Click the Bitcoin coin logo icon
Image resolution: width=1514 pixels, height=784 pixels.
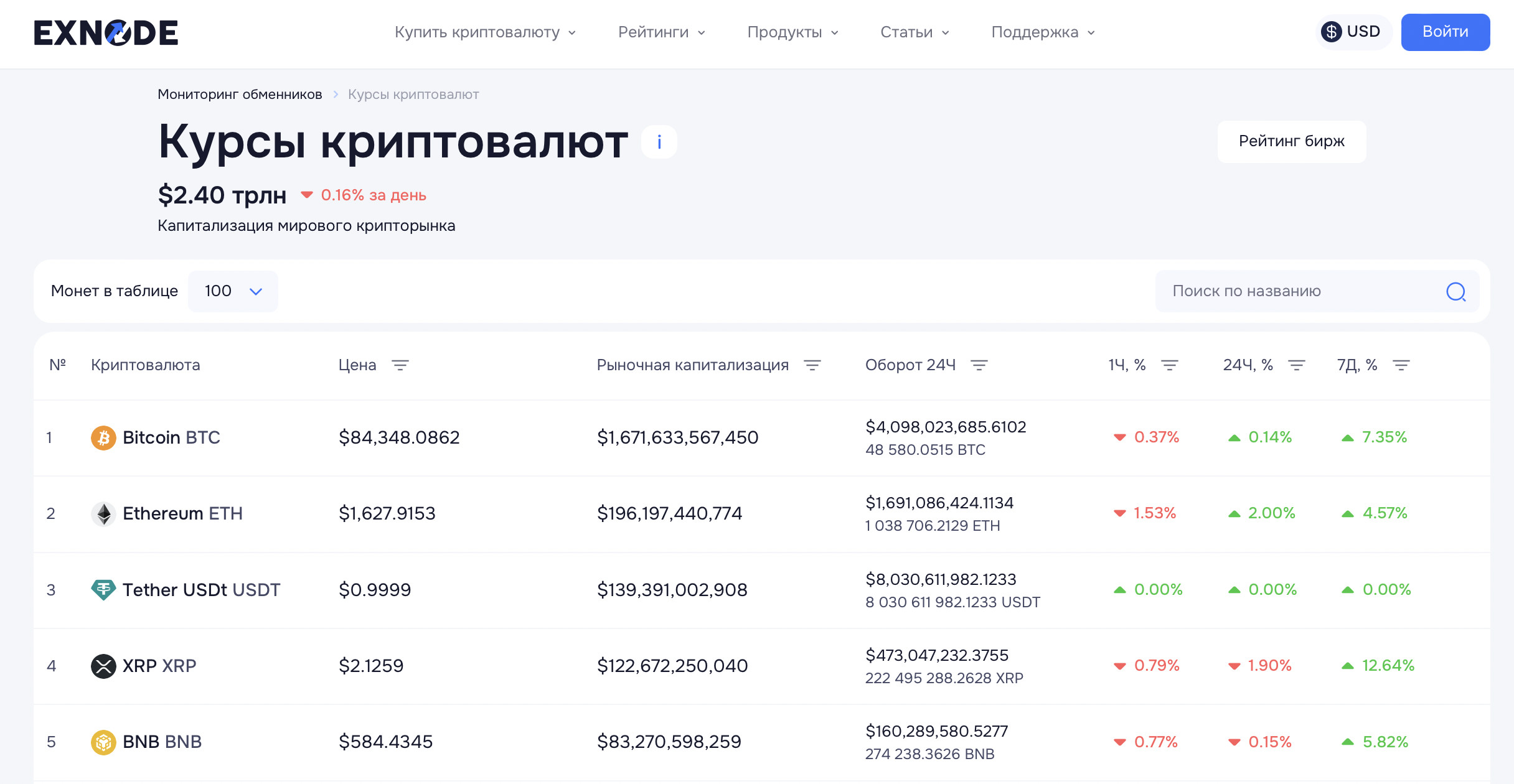coord(103,437)
